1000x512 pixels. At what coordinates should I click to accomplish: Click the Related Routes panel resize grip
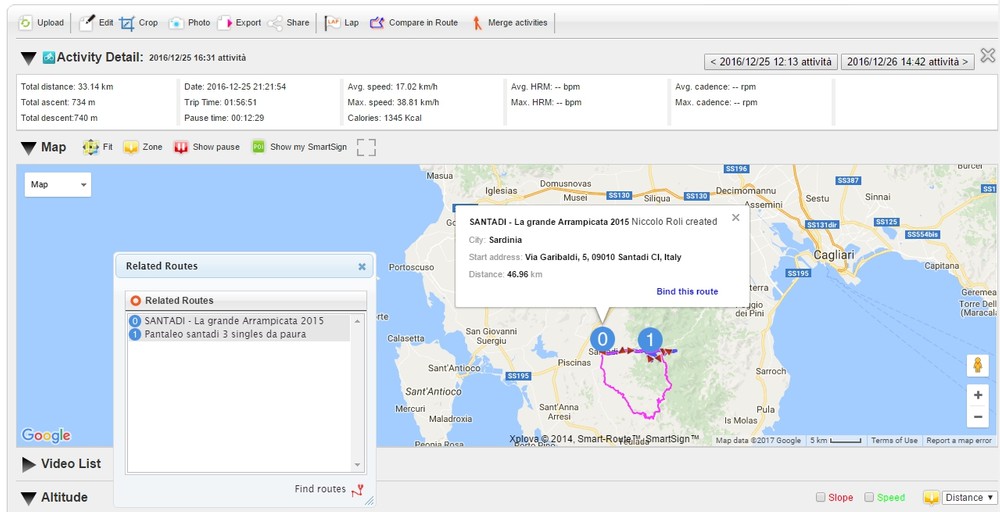[x=369, y=502]
